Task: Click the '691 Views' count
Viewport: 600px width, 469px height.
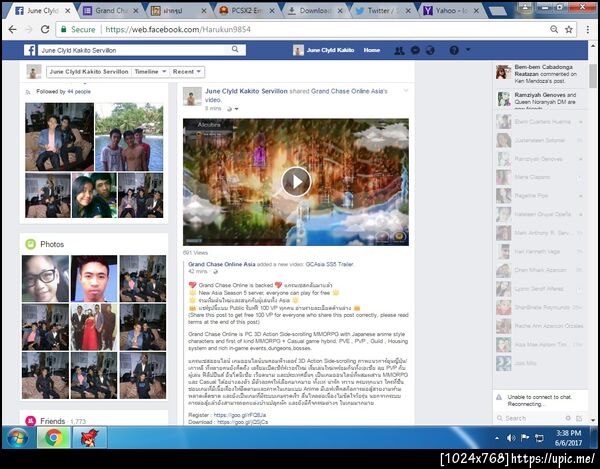Action: (x=195, y=252)
